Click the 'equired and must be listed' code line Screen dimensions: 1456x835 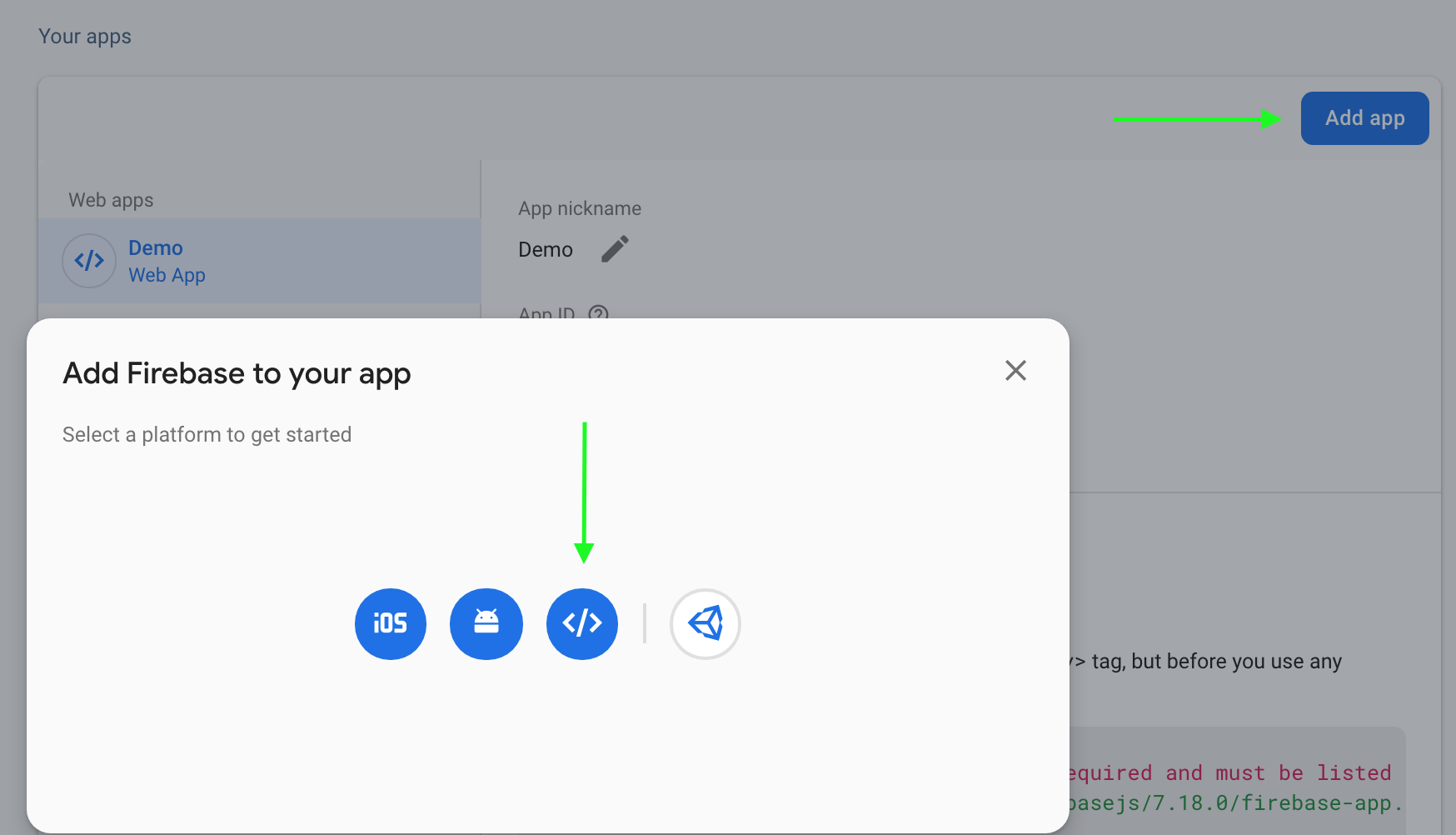click(x=1230, y=773)
